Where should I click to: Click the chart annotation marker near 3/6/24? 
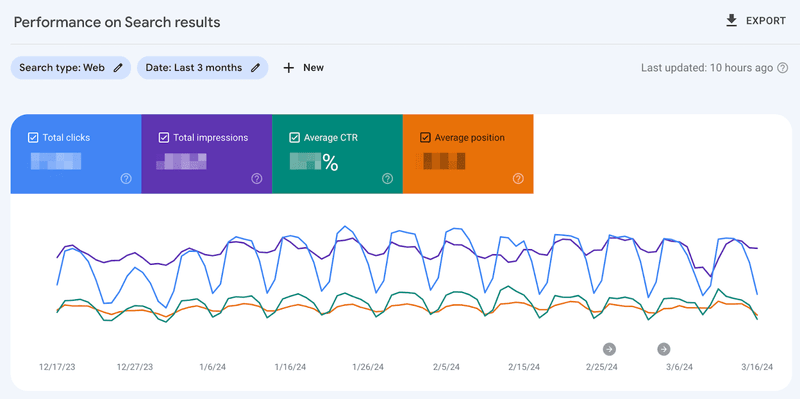(x=664, y=349)
